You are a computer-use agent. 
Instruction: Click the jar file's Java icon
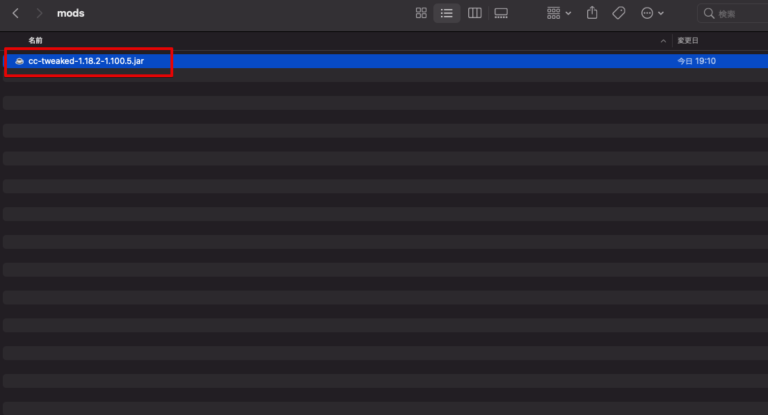19,61
